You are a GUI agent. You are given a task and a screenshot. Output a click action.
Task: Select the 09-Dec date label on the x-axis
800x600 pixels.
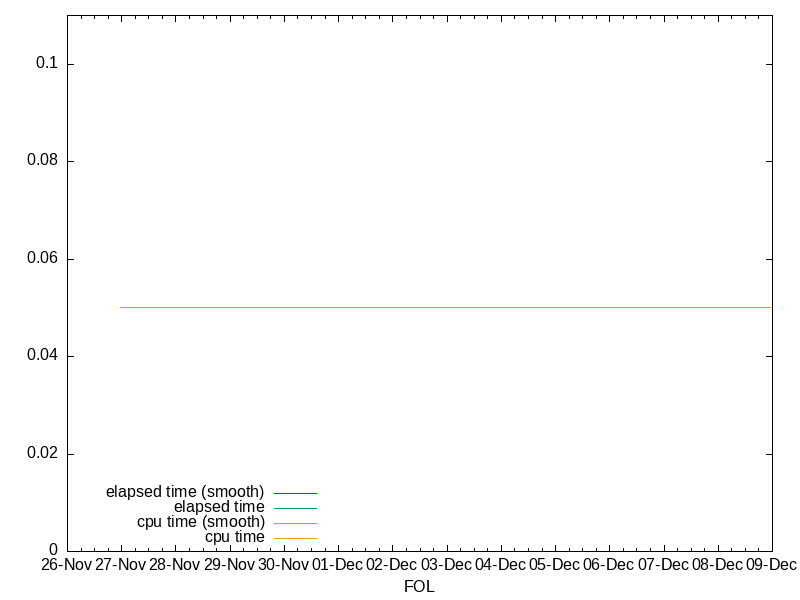[x=770, y=566]
